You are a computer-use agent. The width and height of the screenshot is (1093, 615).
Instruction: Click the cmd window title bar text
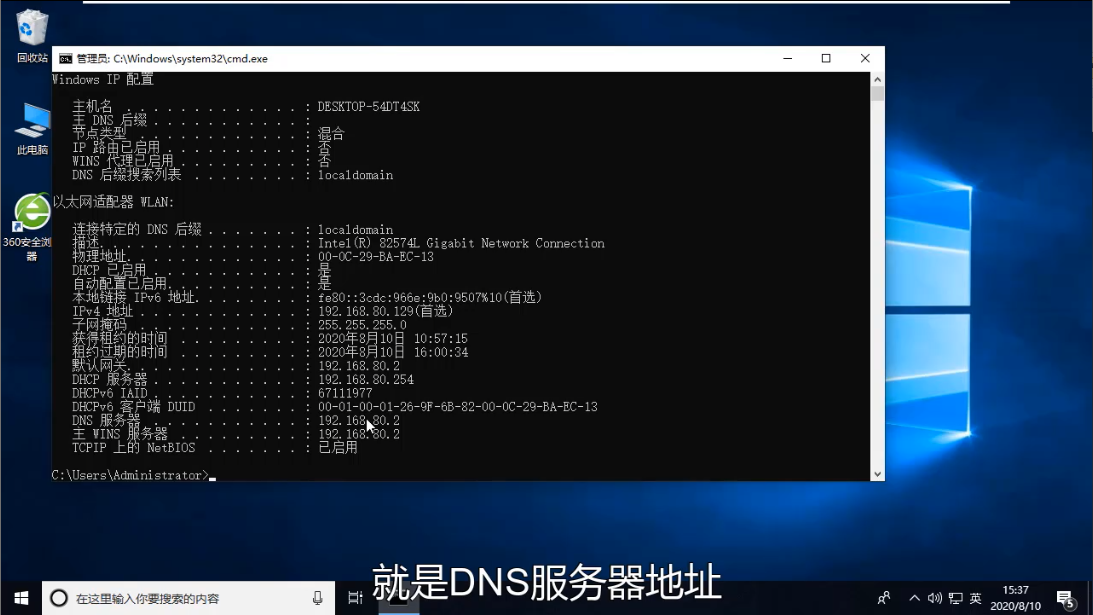[171, 59]
